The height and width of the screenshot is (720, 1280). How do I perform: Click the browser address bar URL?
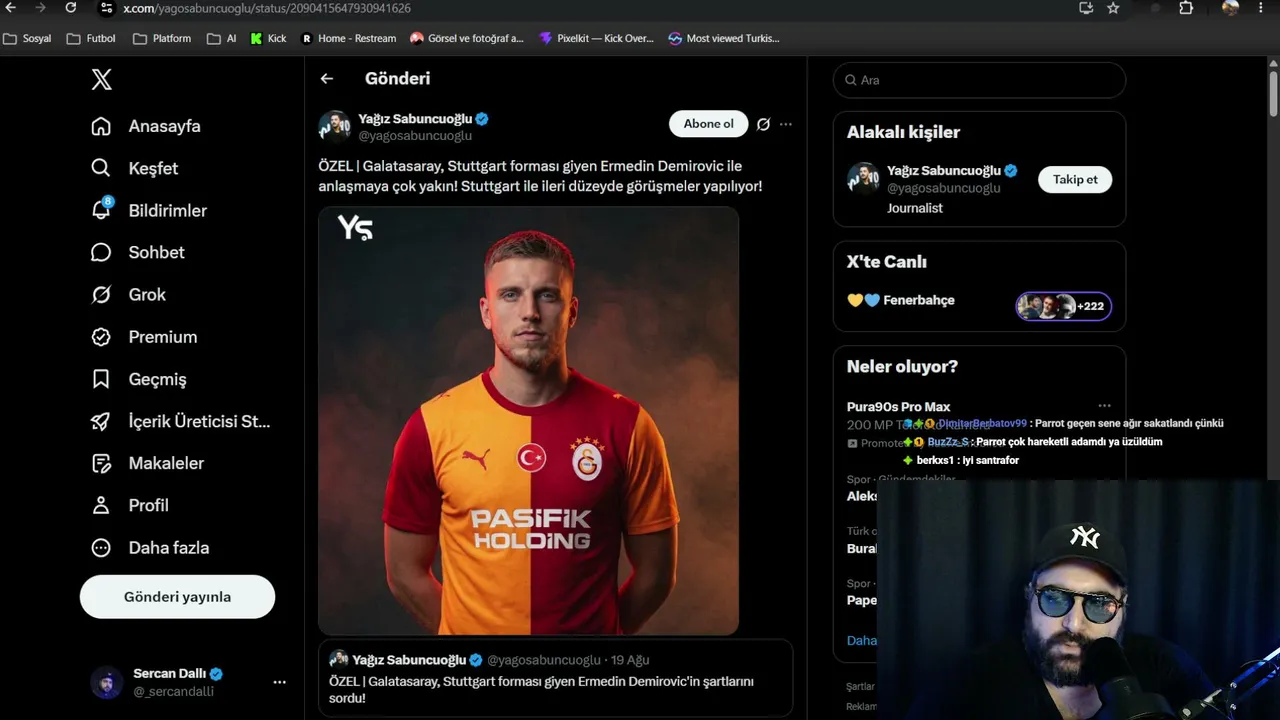[267, 8]
